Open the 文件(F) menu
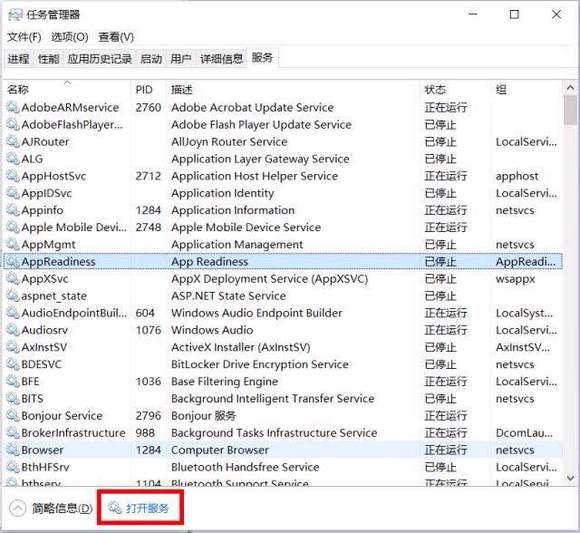Viewport: 580px width, 533px height. pos(24,37)
